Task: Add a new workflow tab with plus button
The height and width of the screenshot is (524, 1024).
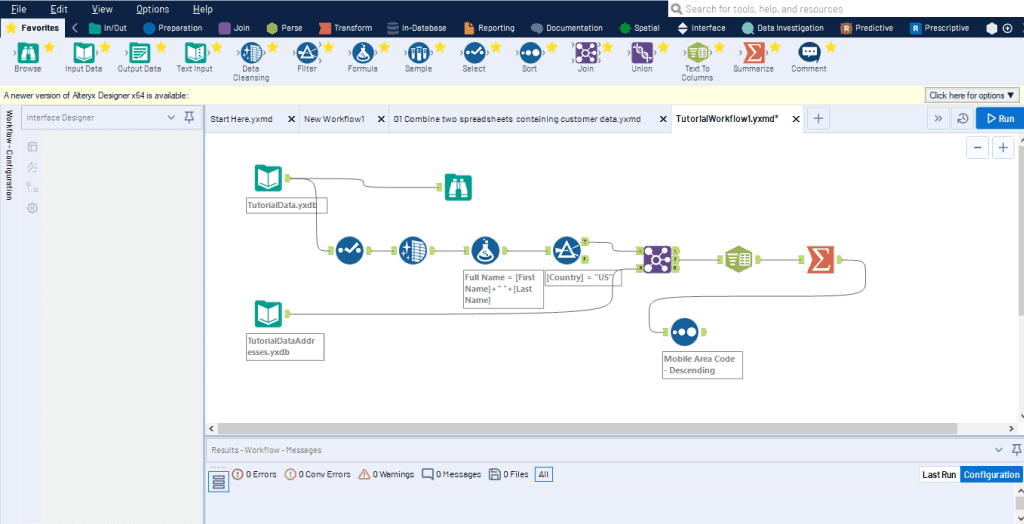Action: tap(818, 119)
